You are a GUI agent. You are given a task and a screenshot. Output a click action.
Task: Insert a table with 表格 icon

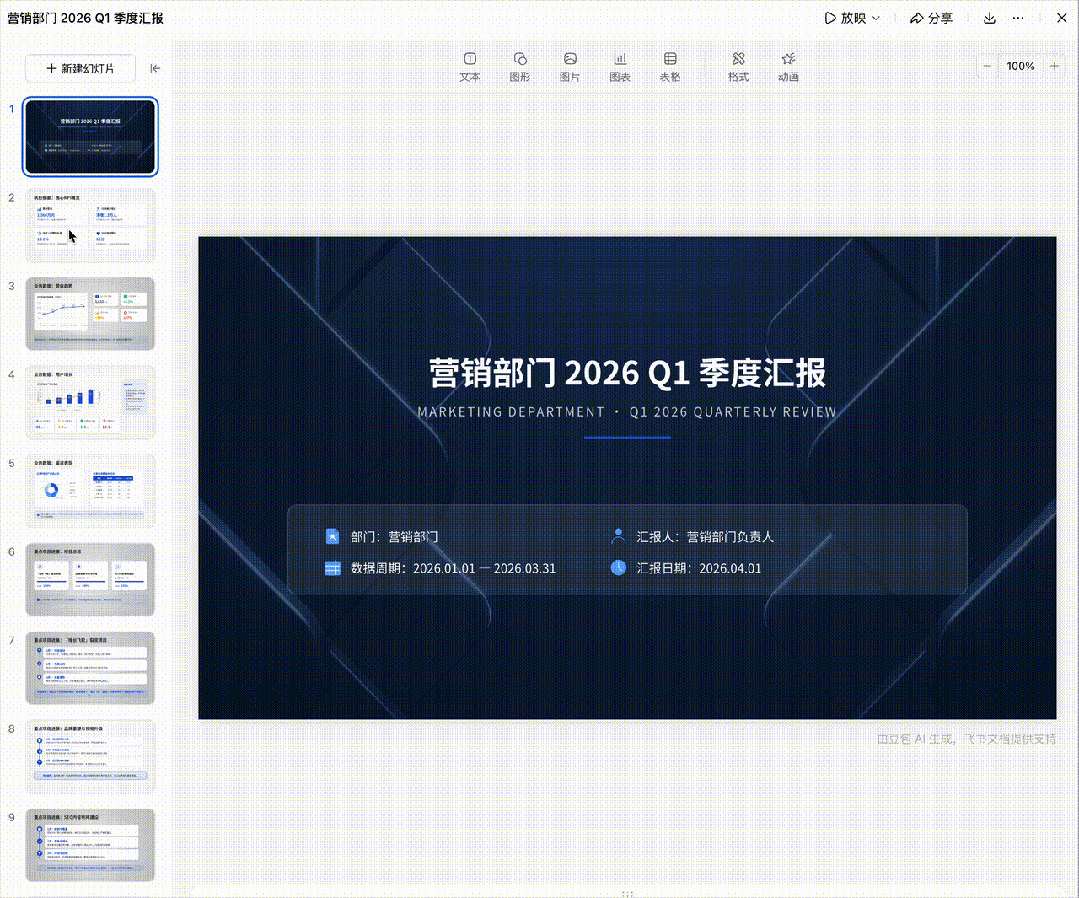pos(670,66)
